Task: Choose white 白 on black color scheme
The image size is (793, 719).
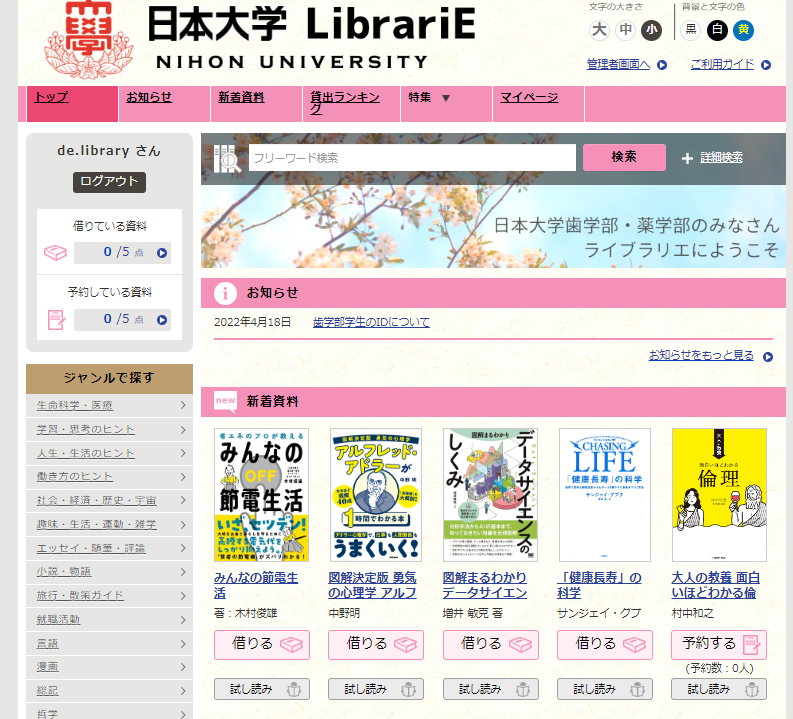Action: tap(717, 30)
